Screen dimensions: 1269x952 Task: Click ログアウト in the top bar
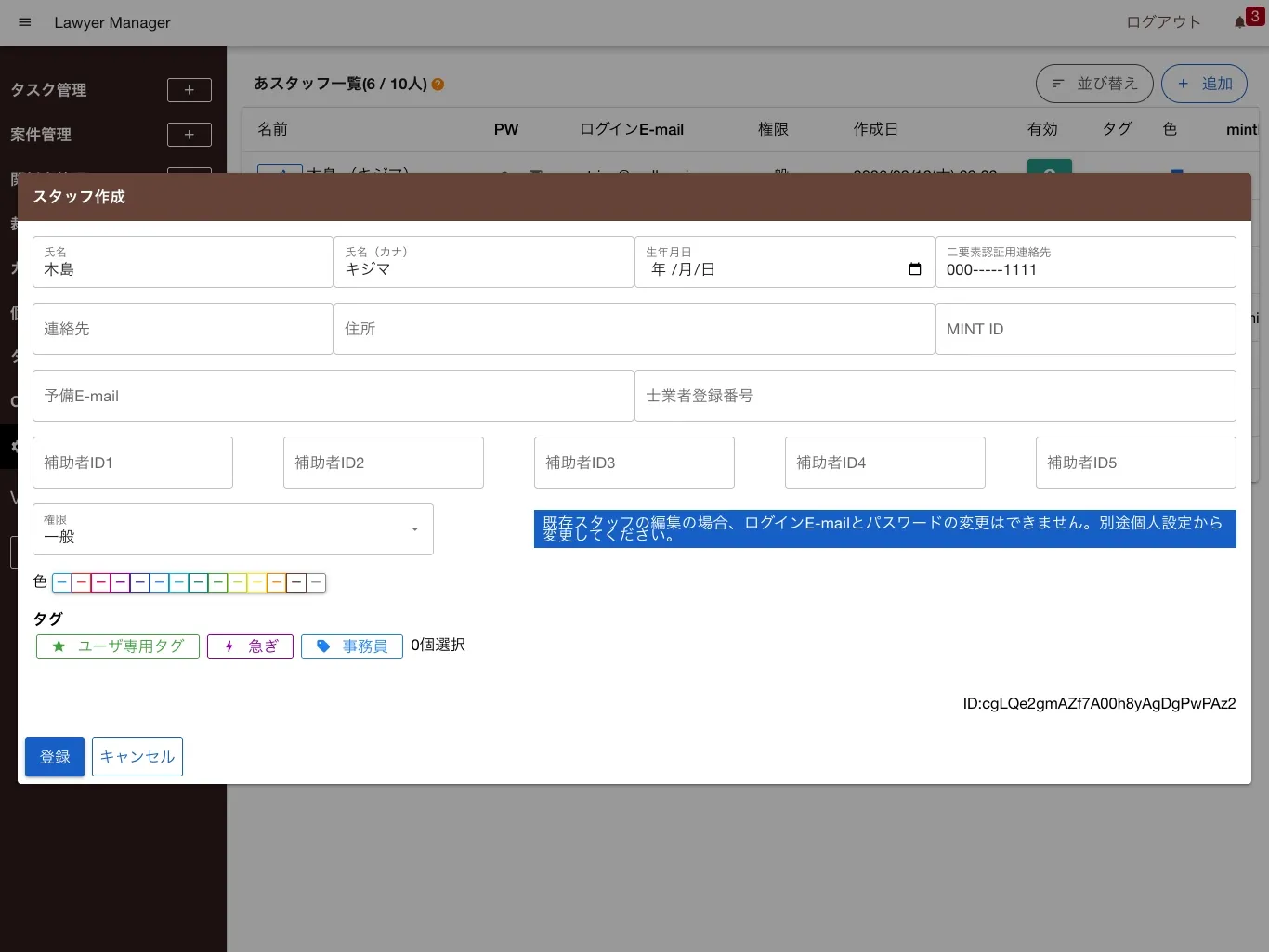click(1163, 22)
